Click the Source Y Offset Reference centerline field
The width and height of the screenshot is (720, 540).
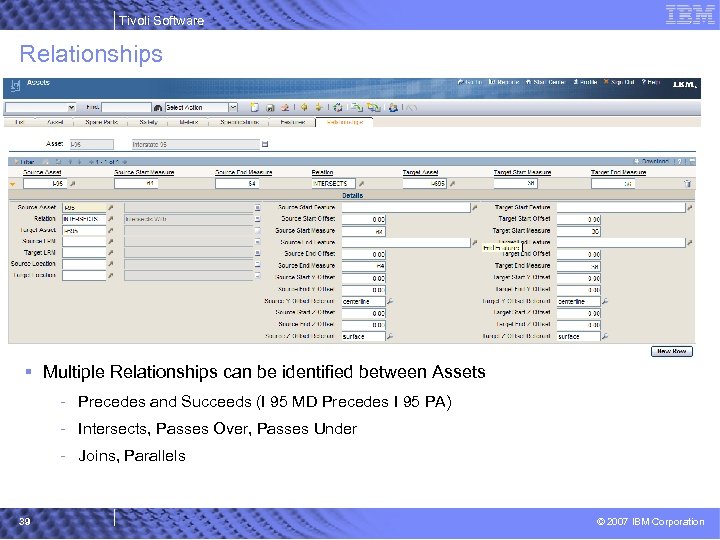pyautogui.click(x=364, y=302)
